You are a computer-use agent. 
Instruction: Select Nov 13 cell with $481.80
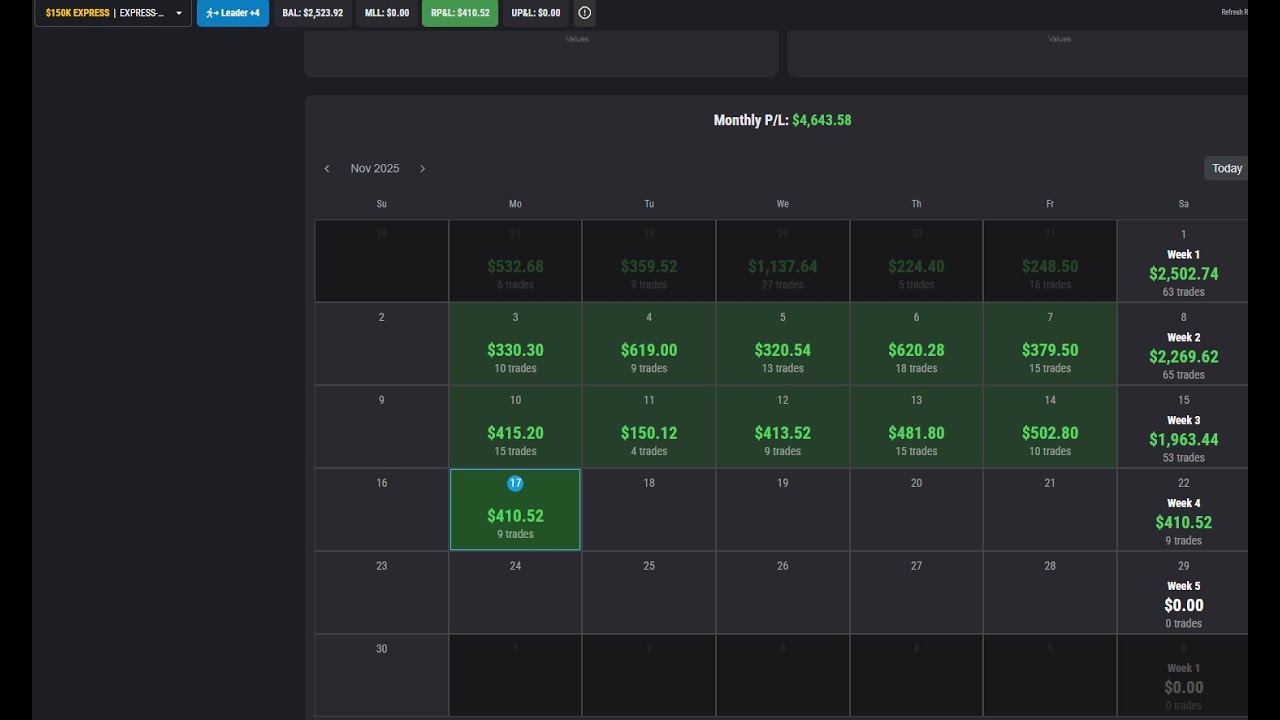coord(916,427)
